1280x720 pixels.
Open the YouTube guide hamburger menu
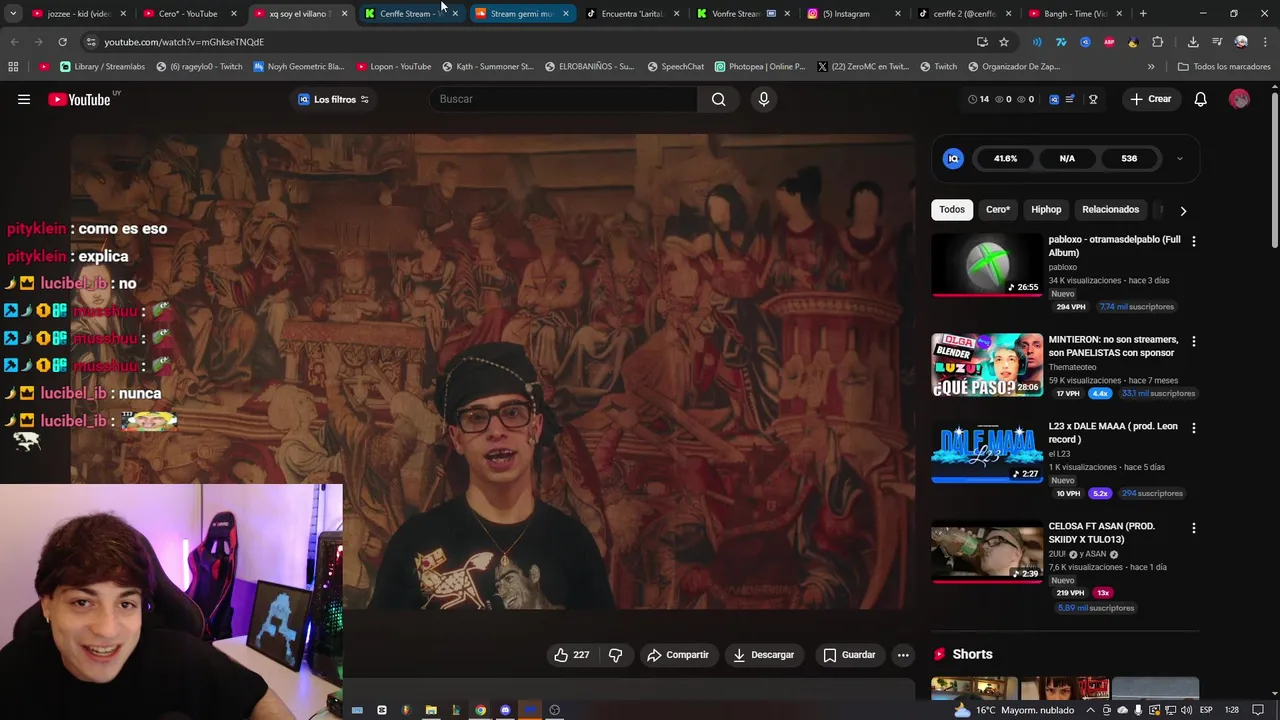24,99
